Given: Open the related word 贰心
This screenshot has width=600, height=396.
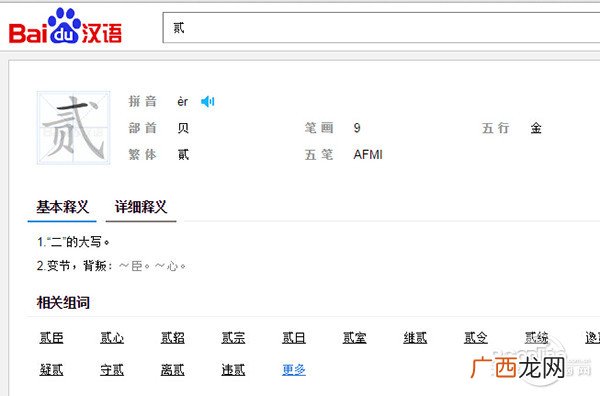Looking at the screenshot, I should click(112, 338).
